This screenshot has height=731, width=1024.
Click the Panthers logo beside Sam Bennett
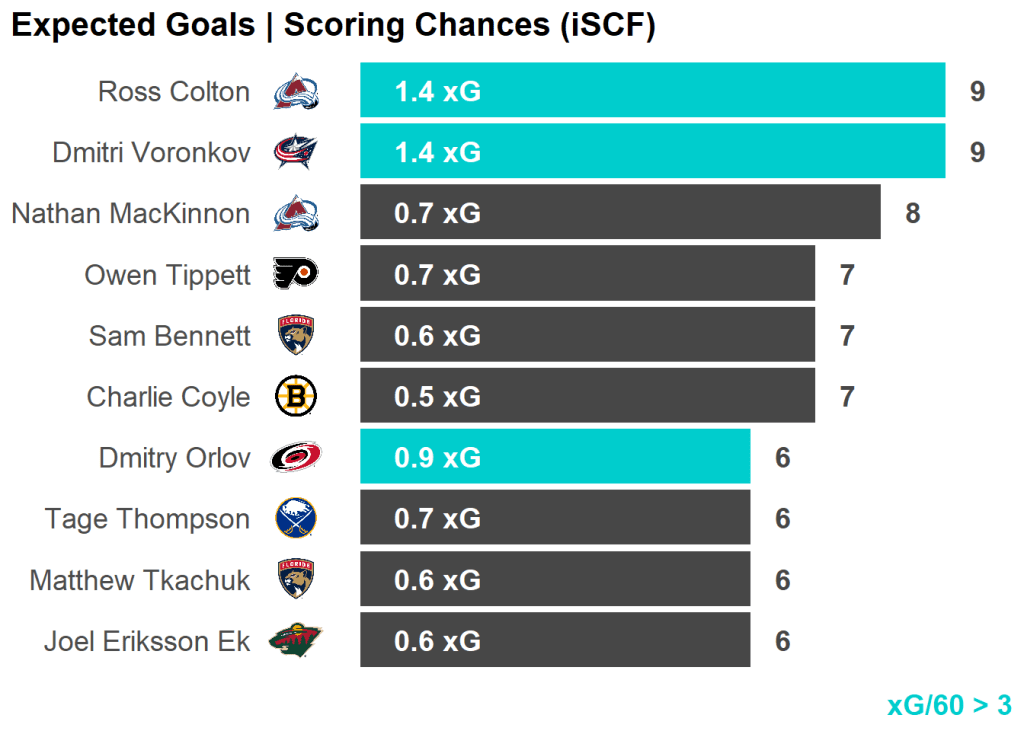pyautogui.click(x=296, y=335)
